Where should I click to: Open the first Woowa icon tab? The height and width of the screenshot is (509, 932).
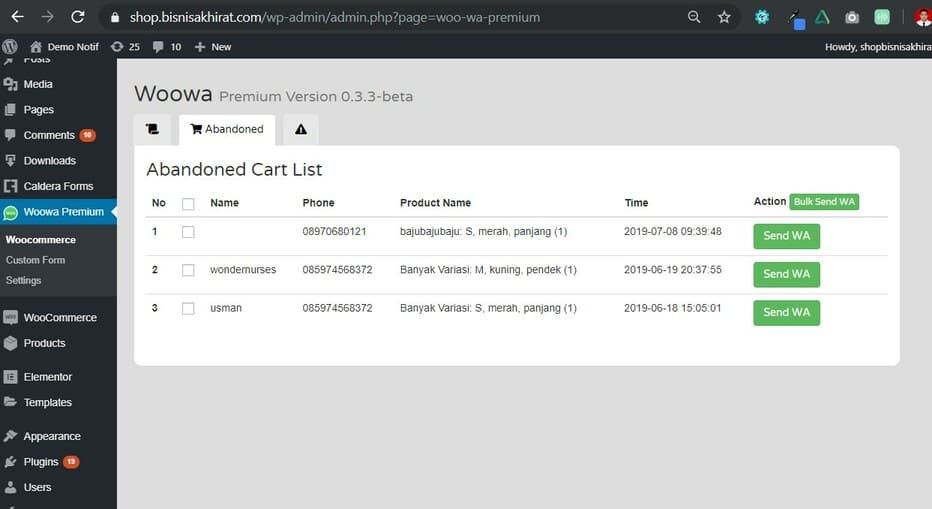(152, 129)
